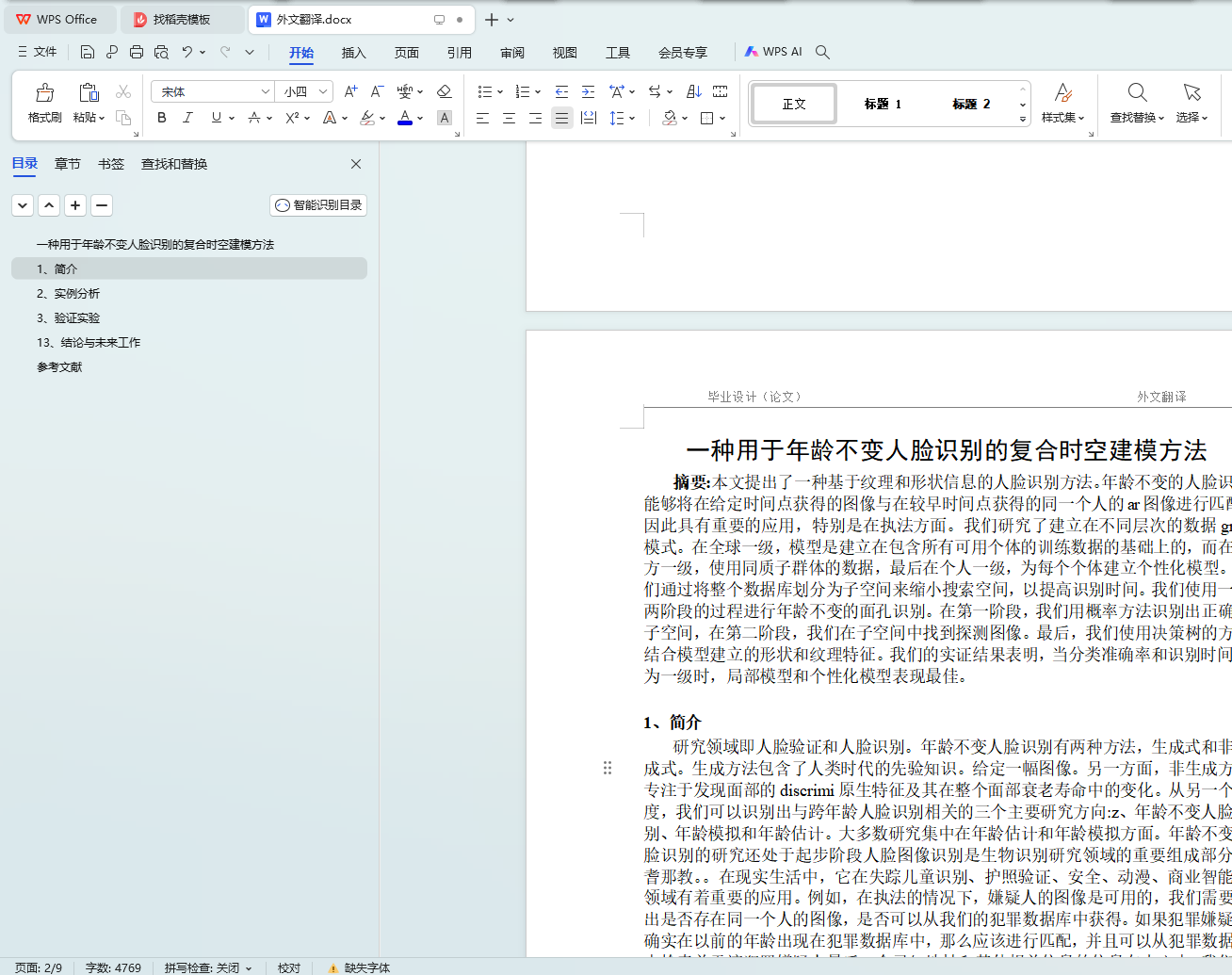Viewport: 1232px width, 975px height.
Task: Click the Missing Fonts (缺失字体) warning
Action: [x=359, y=967]
